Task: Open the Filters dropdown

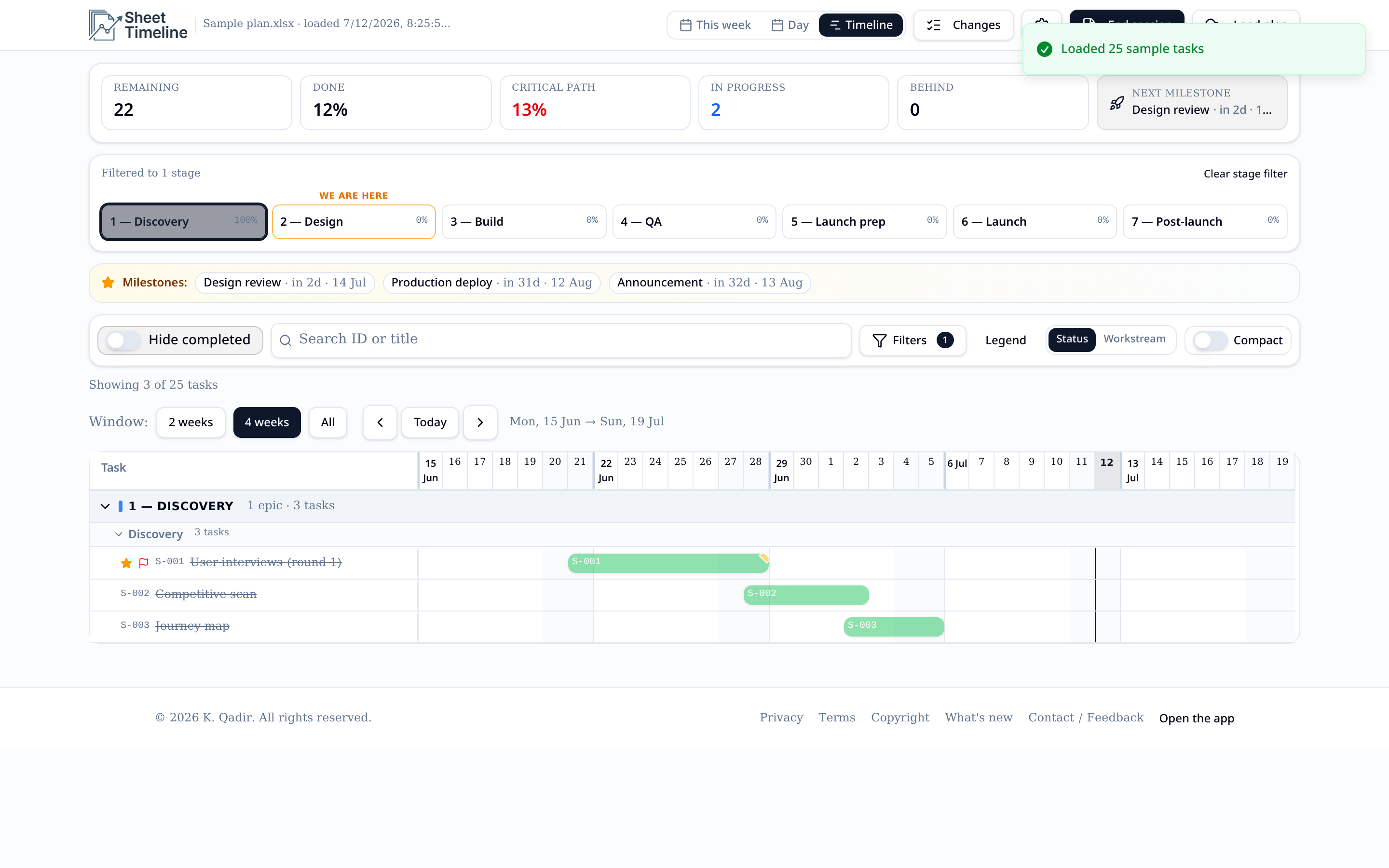Action: coord(912,340)
